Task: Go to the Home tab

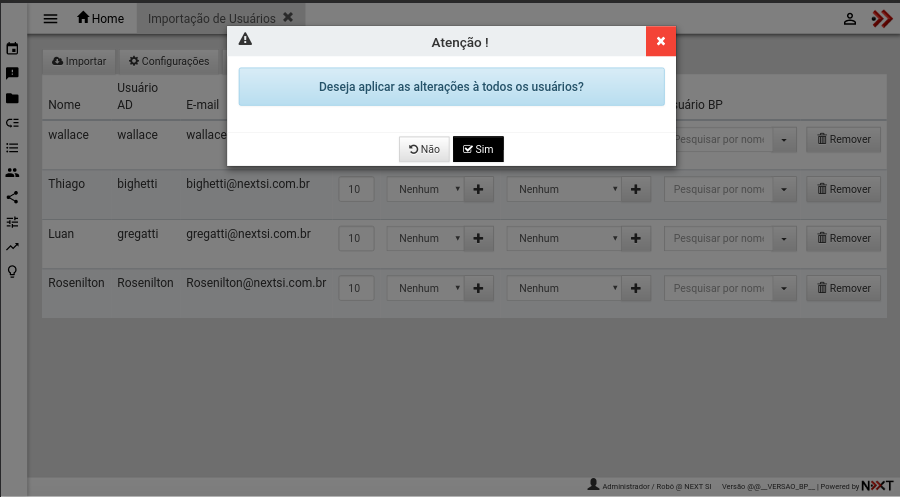Action: click(101, 18)
